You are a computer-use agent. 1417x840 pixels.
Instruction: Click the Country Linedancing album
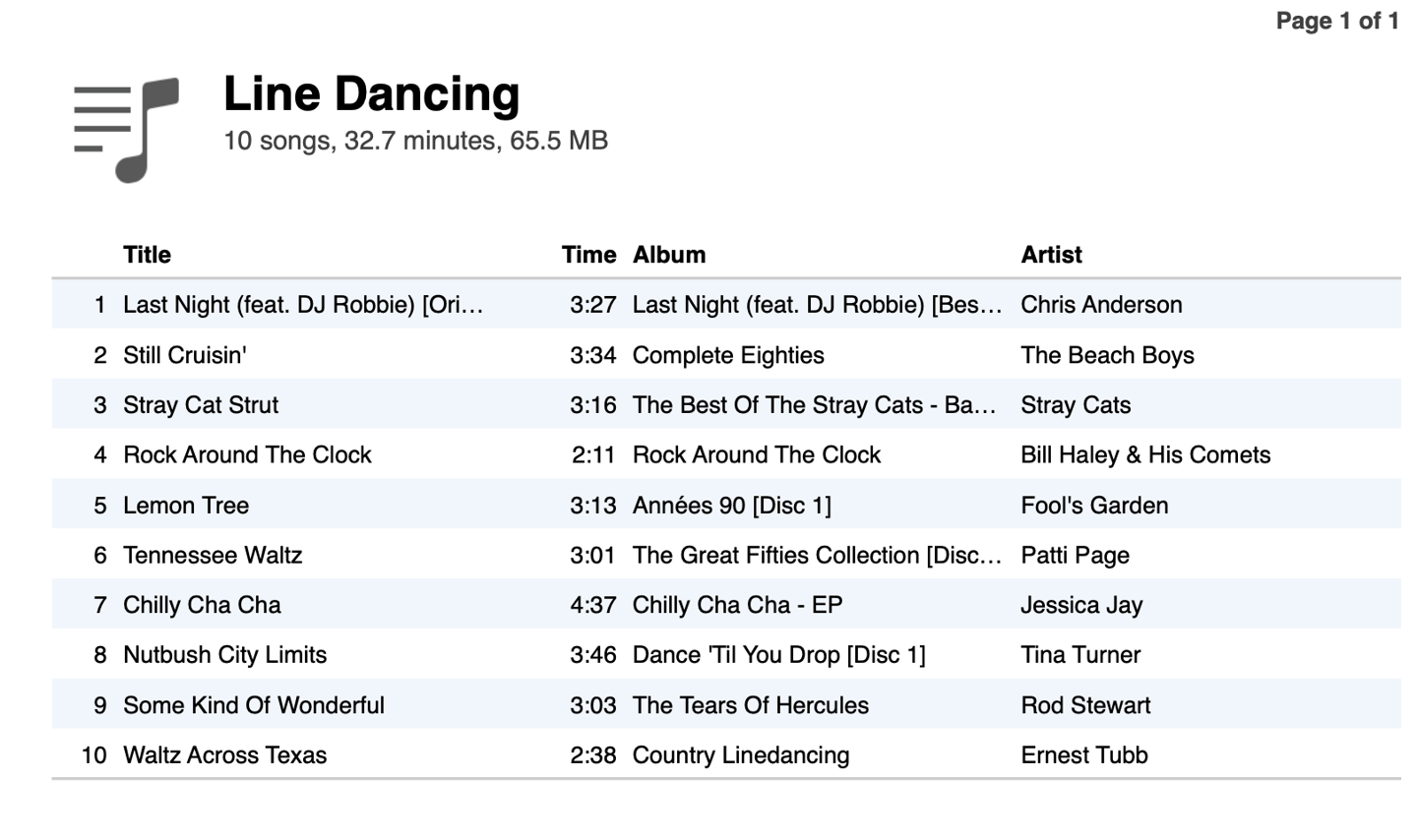(741, 755)
